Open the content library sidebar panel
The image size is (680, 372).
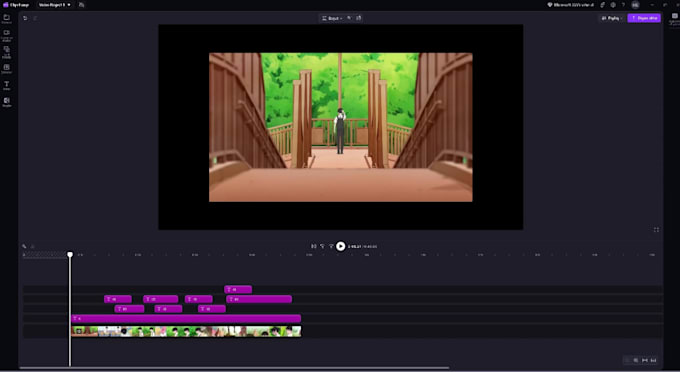click(x=7, y=52)
